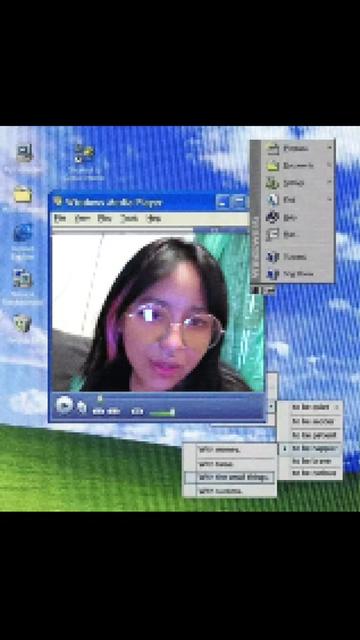The image size is (360, 640).
Task: Launch the Internet Explorer desktop icon
Action: (23, 233)
